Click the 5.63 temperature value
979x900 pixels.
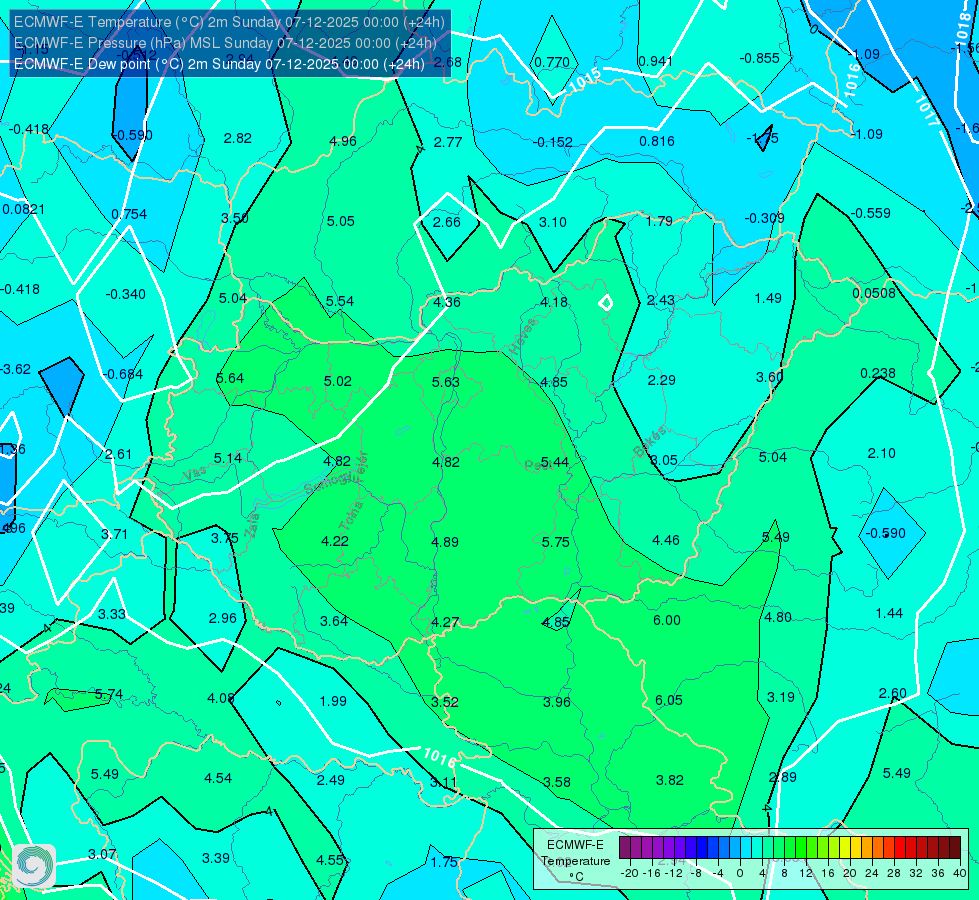click(x=446, y=382)
